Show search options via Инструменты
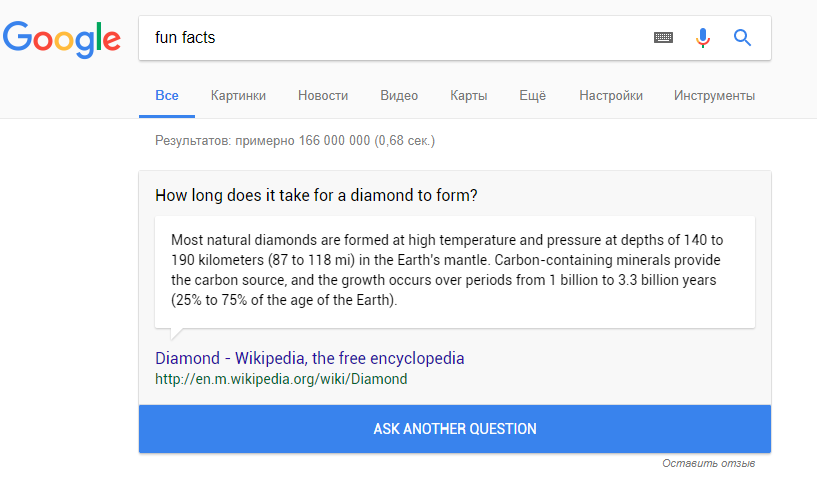 714,96
